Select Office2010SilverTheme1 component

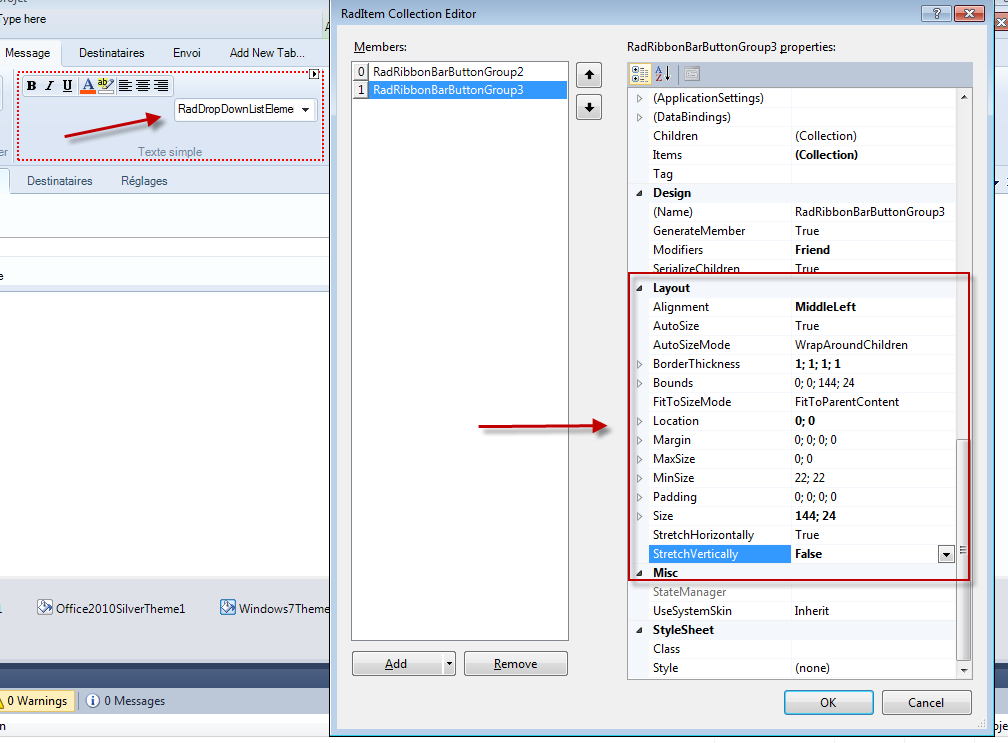[x=111, y=608]
